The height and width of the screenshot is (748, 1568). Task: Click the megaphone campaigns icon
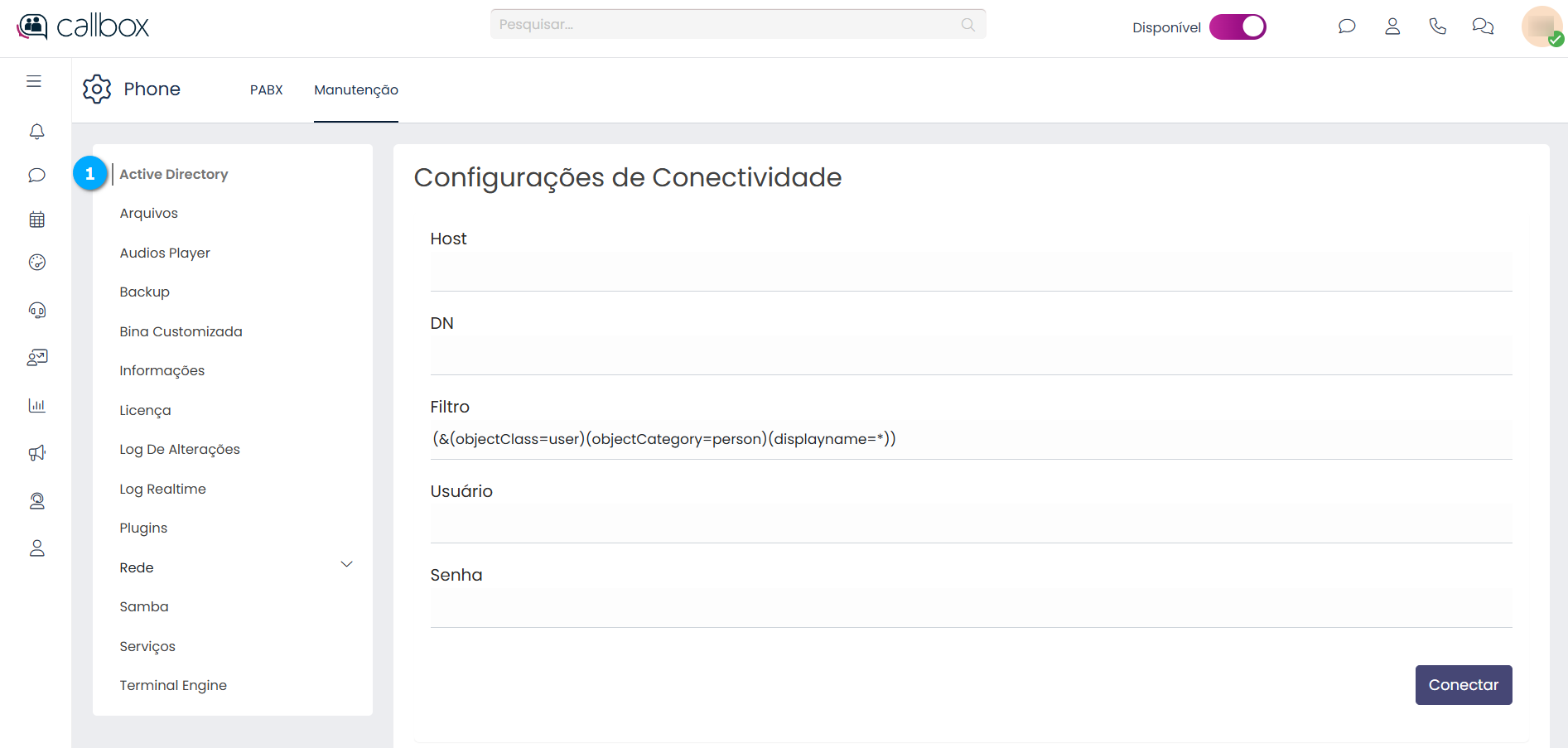36,453
